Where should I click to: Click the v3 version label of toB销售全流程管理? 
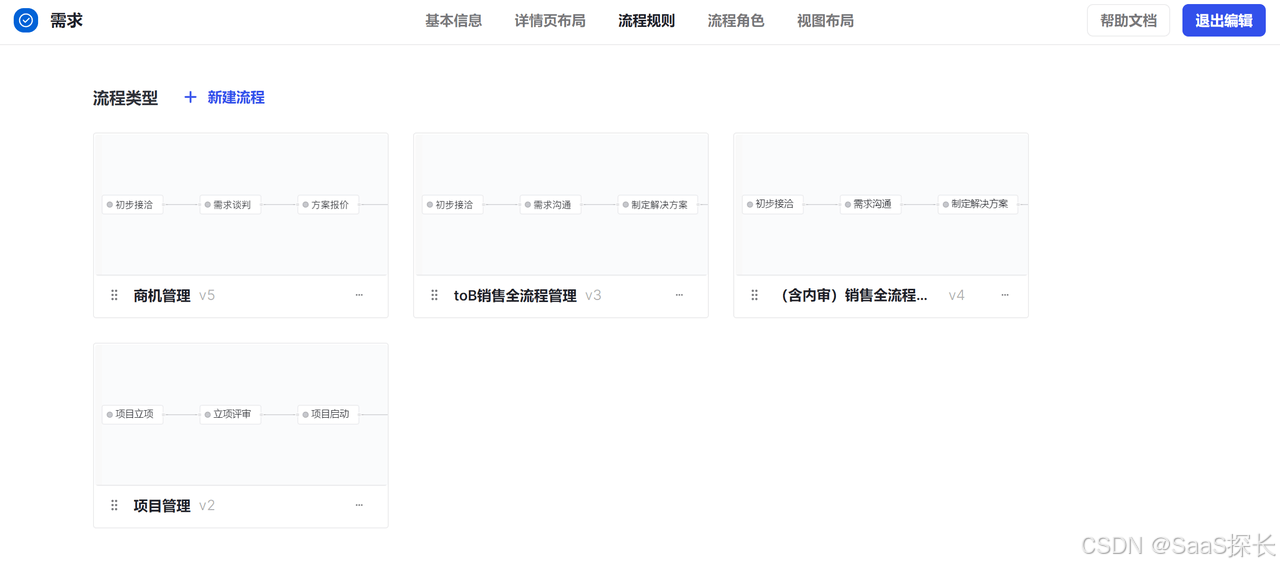click(593, 295)
